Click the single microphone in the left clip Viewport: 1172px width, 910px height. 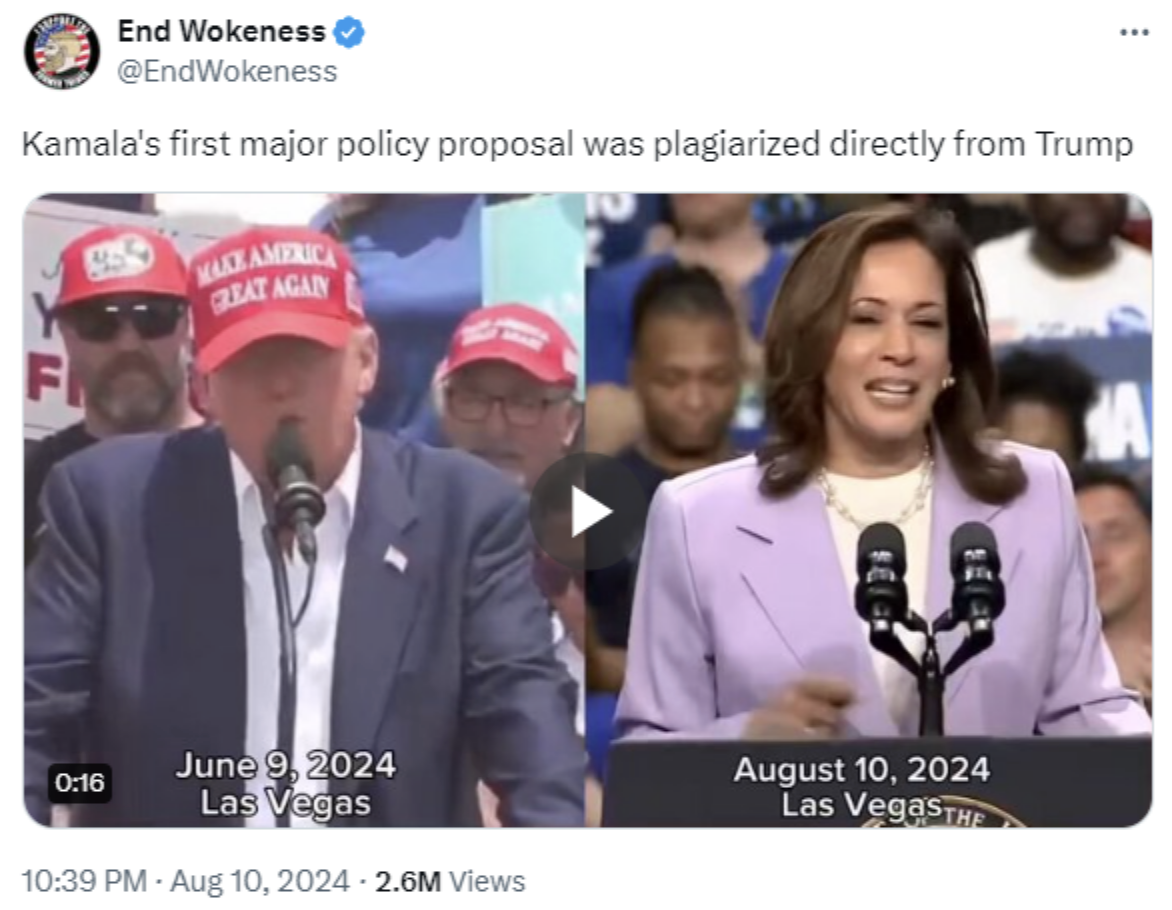(295, 486)
